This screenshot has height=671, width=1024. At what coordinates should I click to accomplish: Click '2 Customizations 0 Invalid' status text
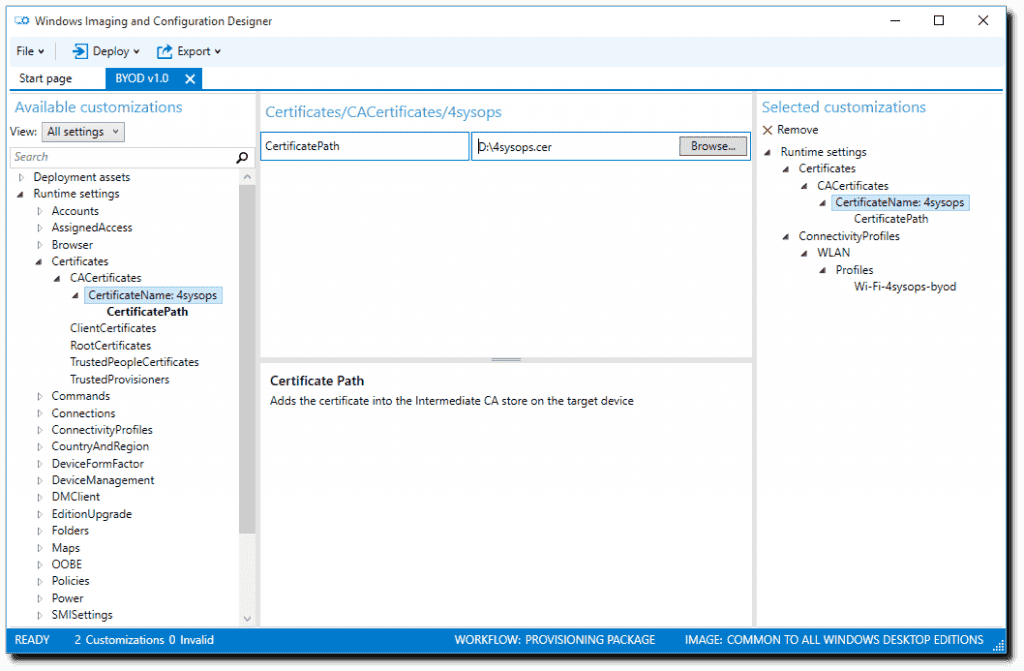(x=144, y=640)
